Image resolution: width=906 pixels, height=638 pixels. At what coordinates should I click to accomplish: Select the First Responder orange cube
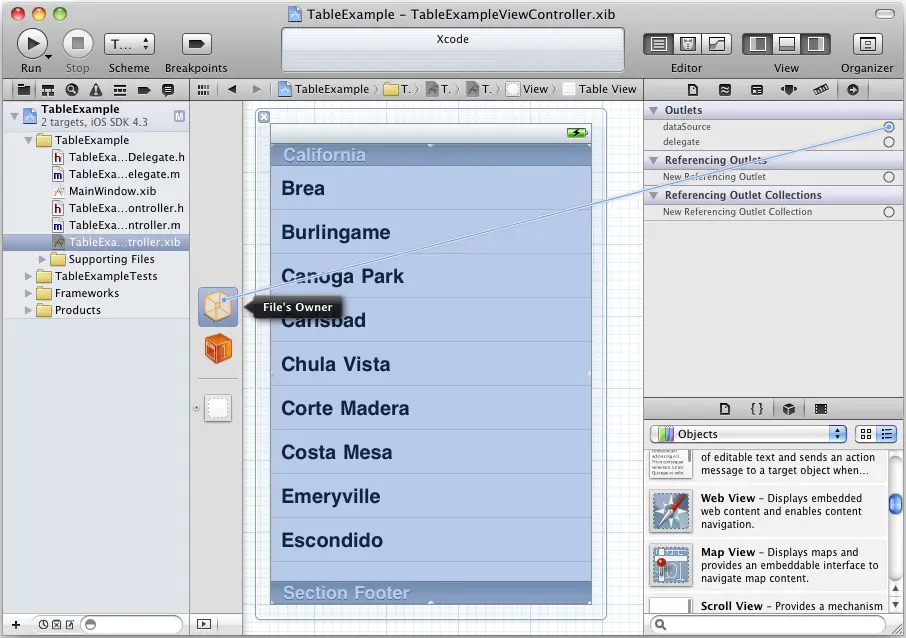tap(218, 349)
